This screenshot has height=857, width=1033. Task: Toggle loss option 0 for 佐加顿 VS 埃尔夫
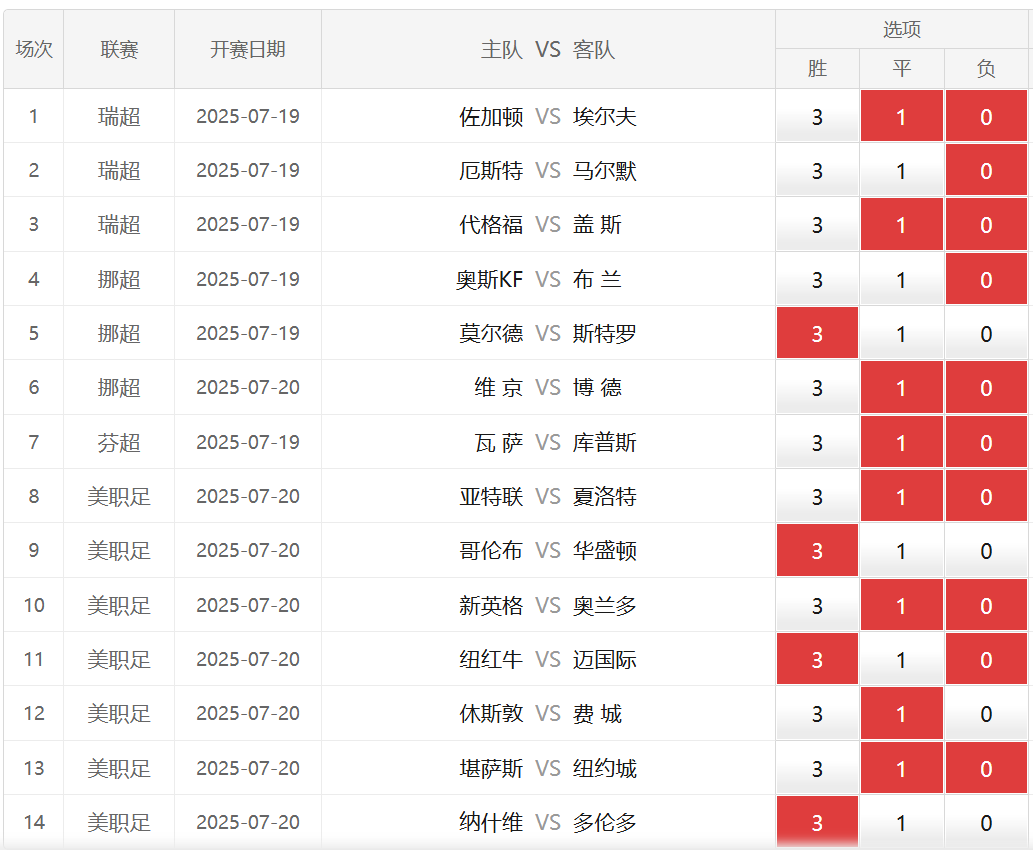click(x=986, y=116)
